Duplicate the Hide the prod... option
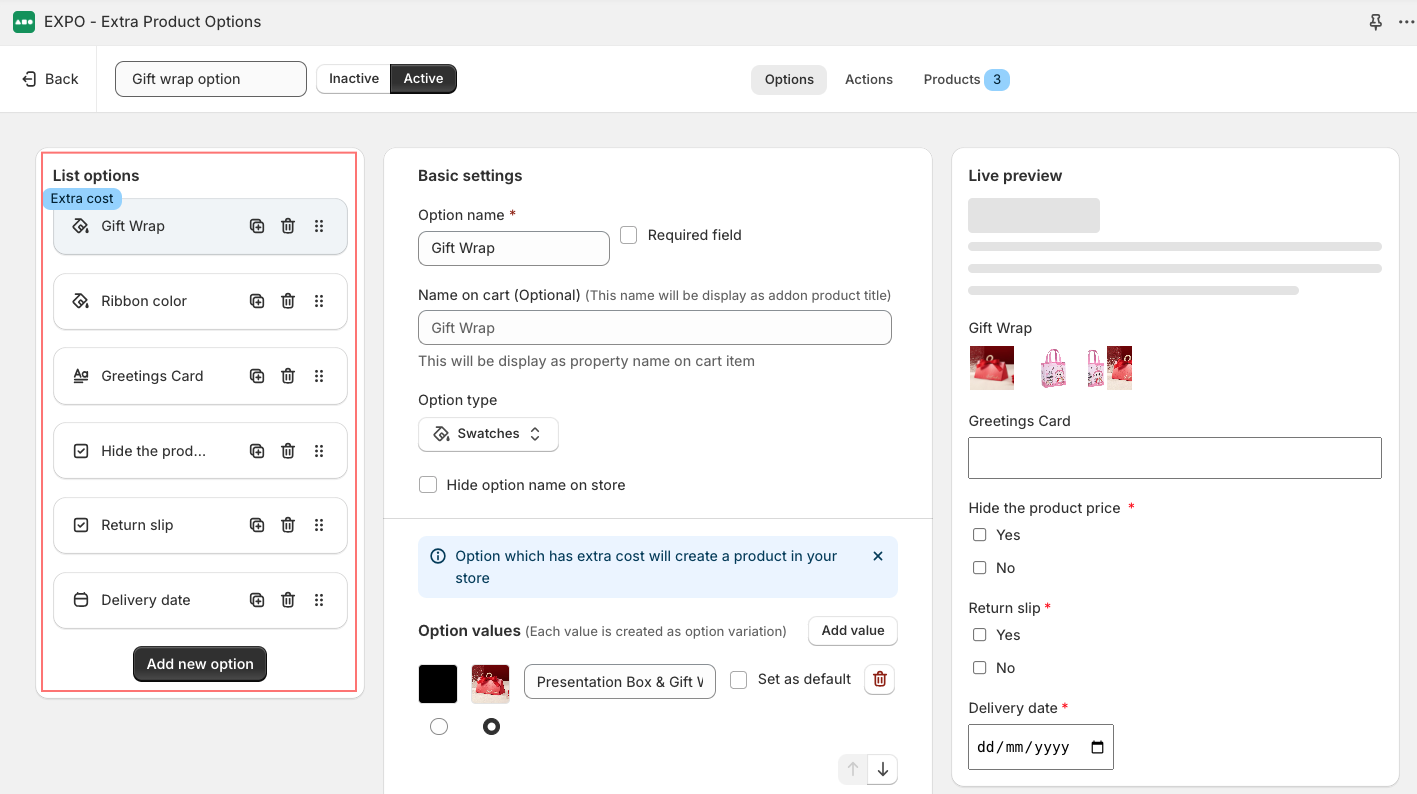 [257, 451]
